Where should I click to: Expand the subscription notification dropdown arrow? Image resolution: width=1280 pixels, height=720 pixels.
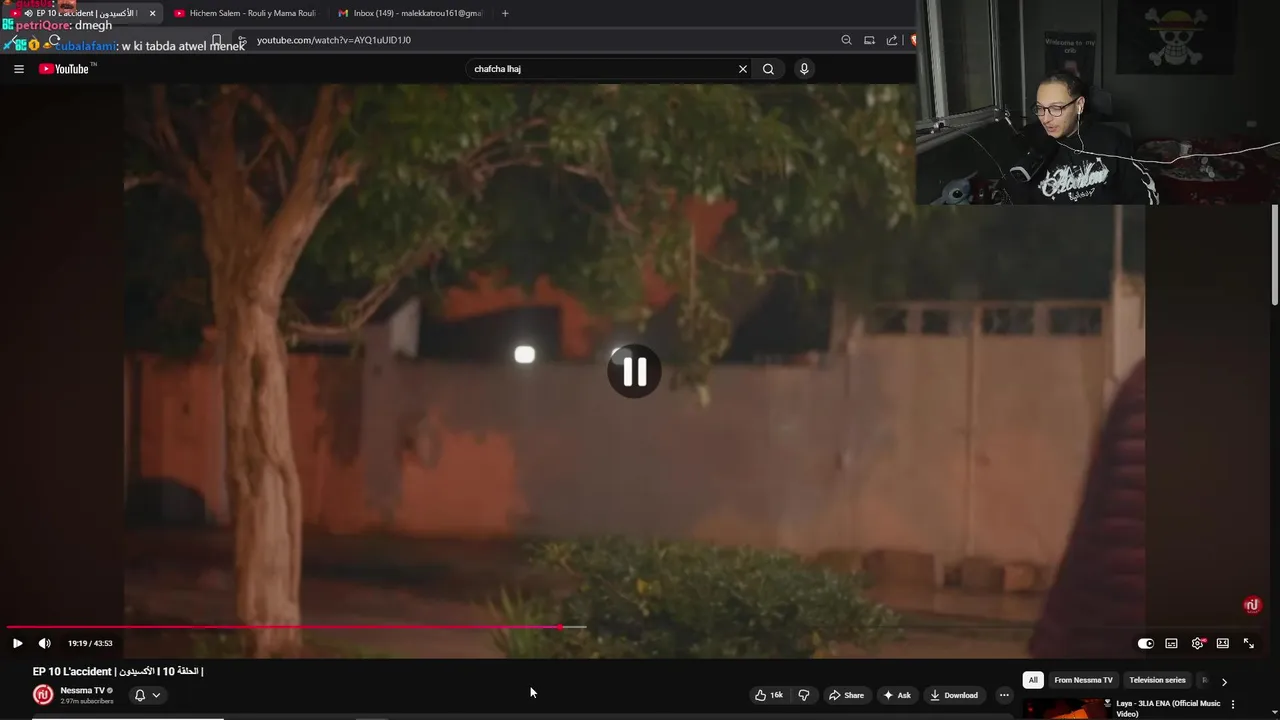click(156, 695)
